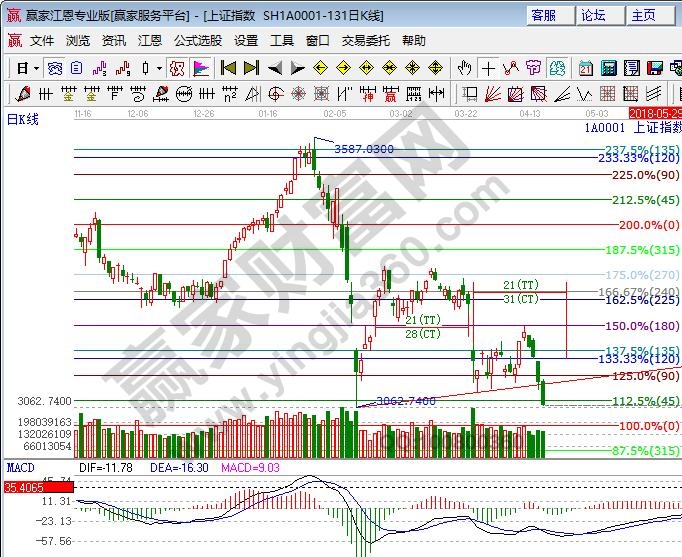The height and width of the screenshot is (557, 682).
Task: Click the 客服 button
Action: (x=546, y=15)
